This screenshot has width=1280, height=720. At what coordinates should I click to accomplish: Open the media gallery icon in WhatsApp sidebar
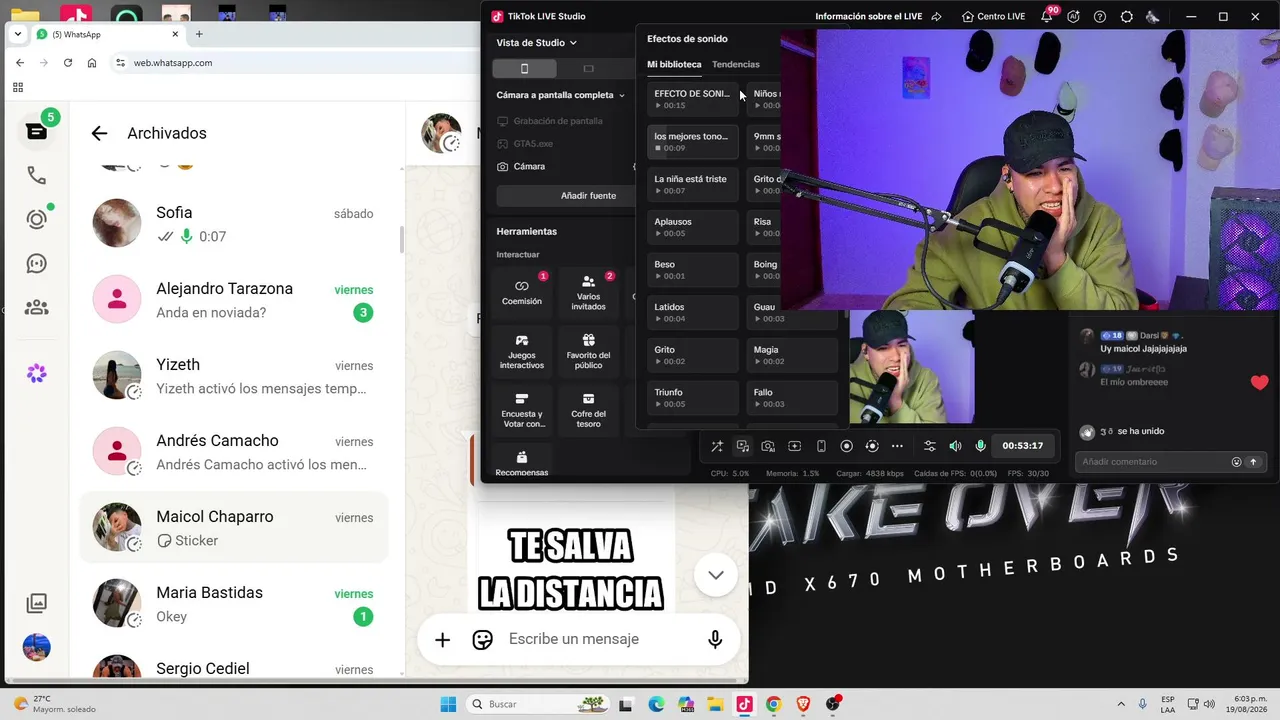tap(37, 602)
